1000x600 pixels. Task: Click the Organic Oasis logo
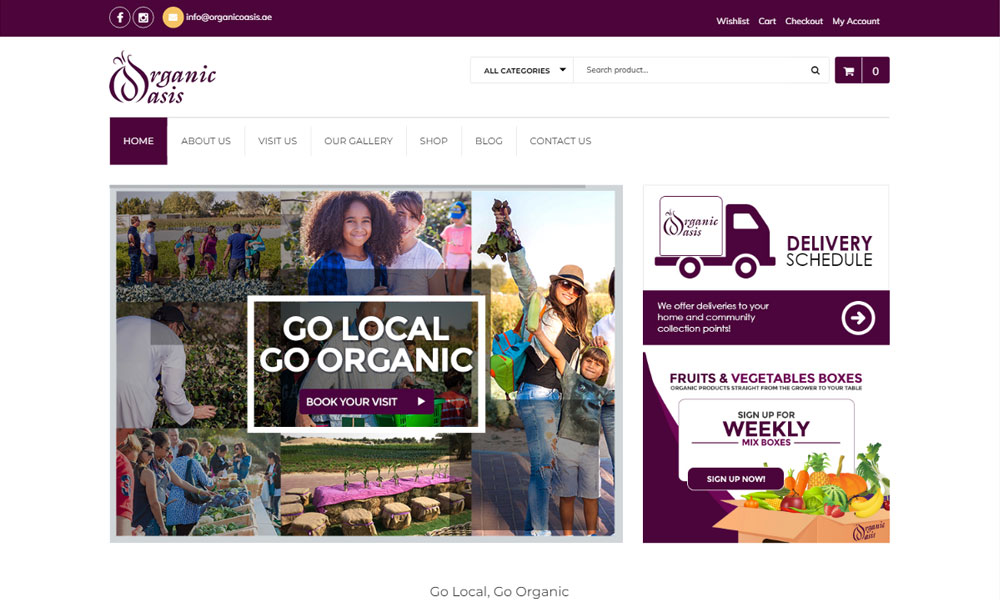(x=163, y=78)
